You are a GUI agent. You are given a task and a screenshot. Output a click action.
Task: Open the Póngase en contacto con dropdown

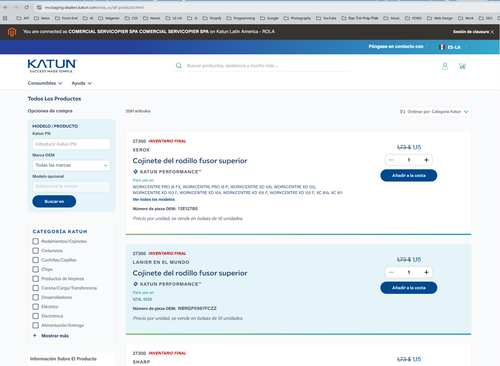pyautogui.click(x=398, y=46)
